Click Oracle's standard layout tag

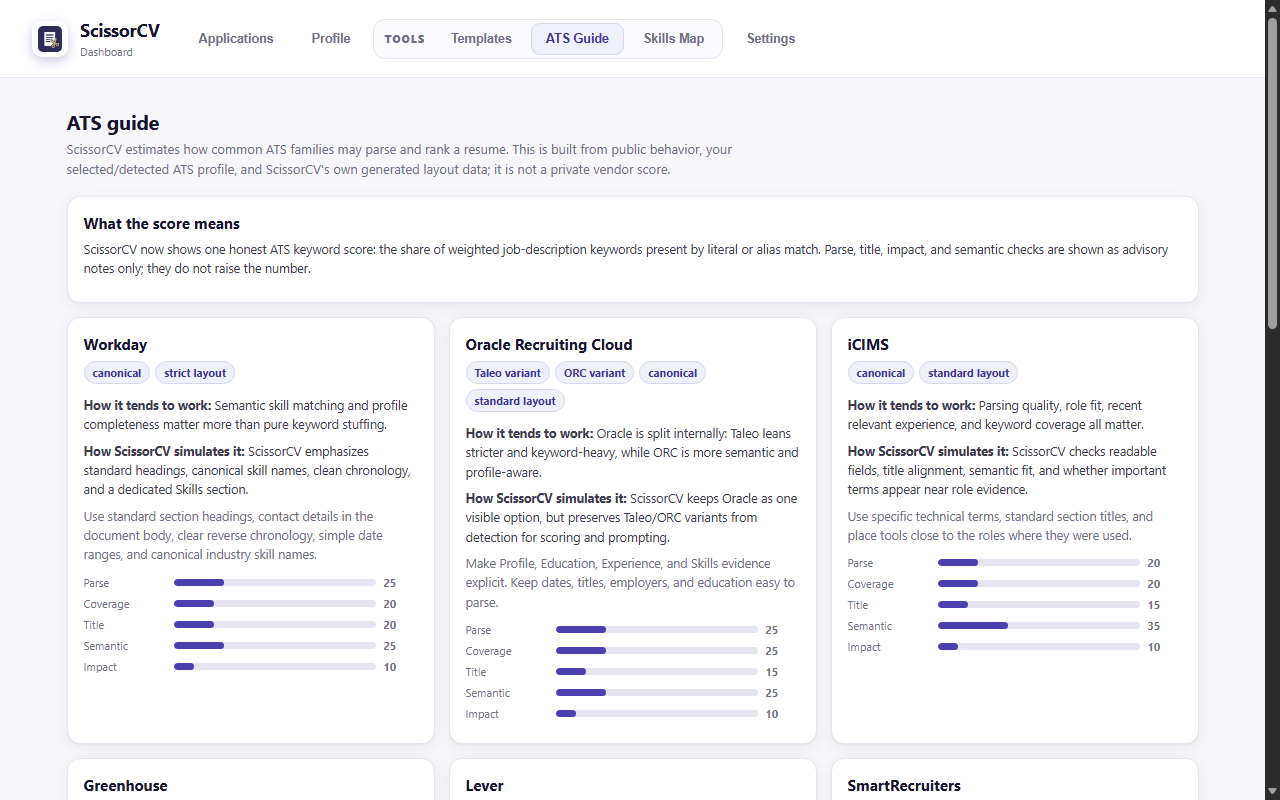515,401
